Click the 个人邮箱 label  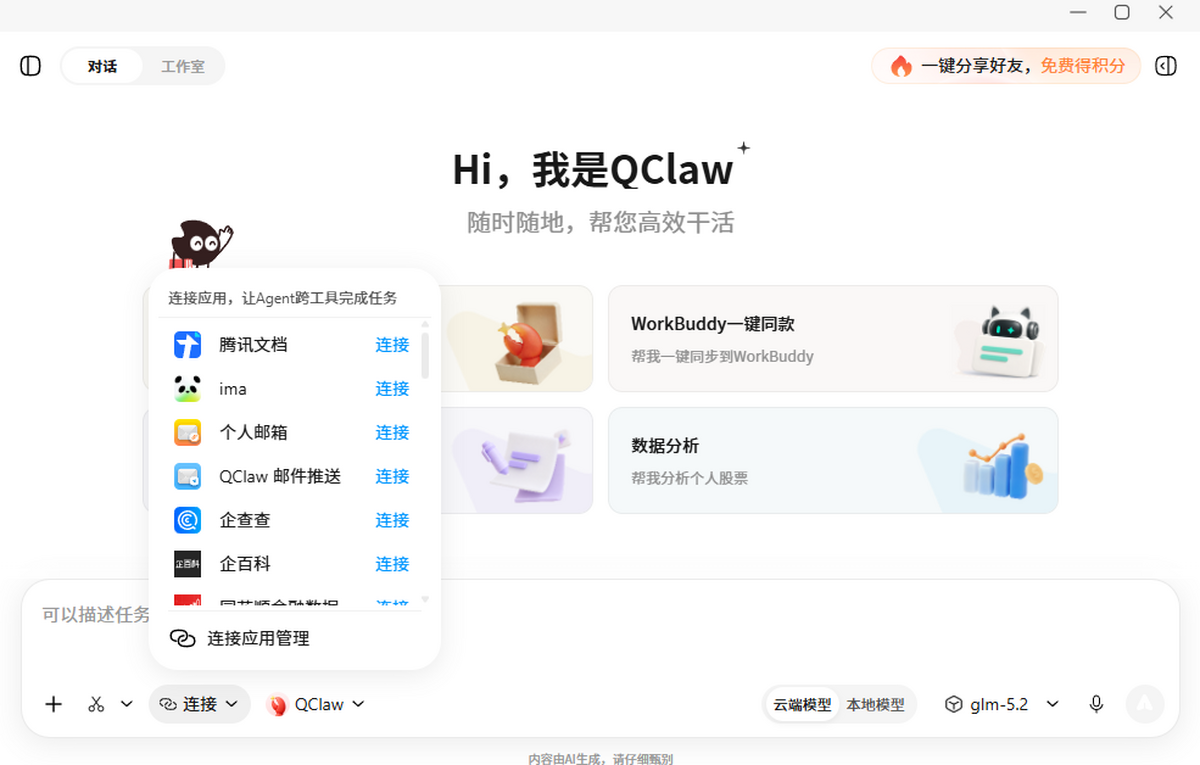click(253, 433)
